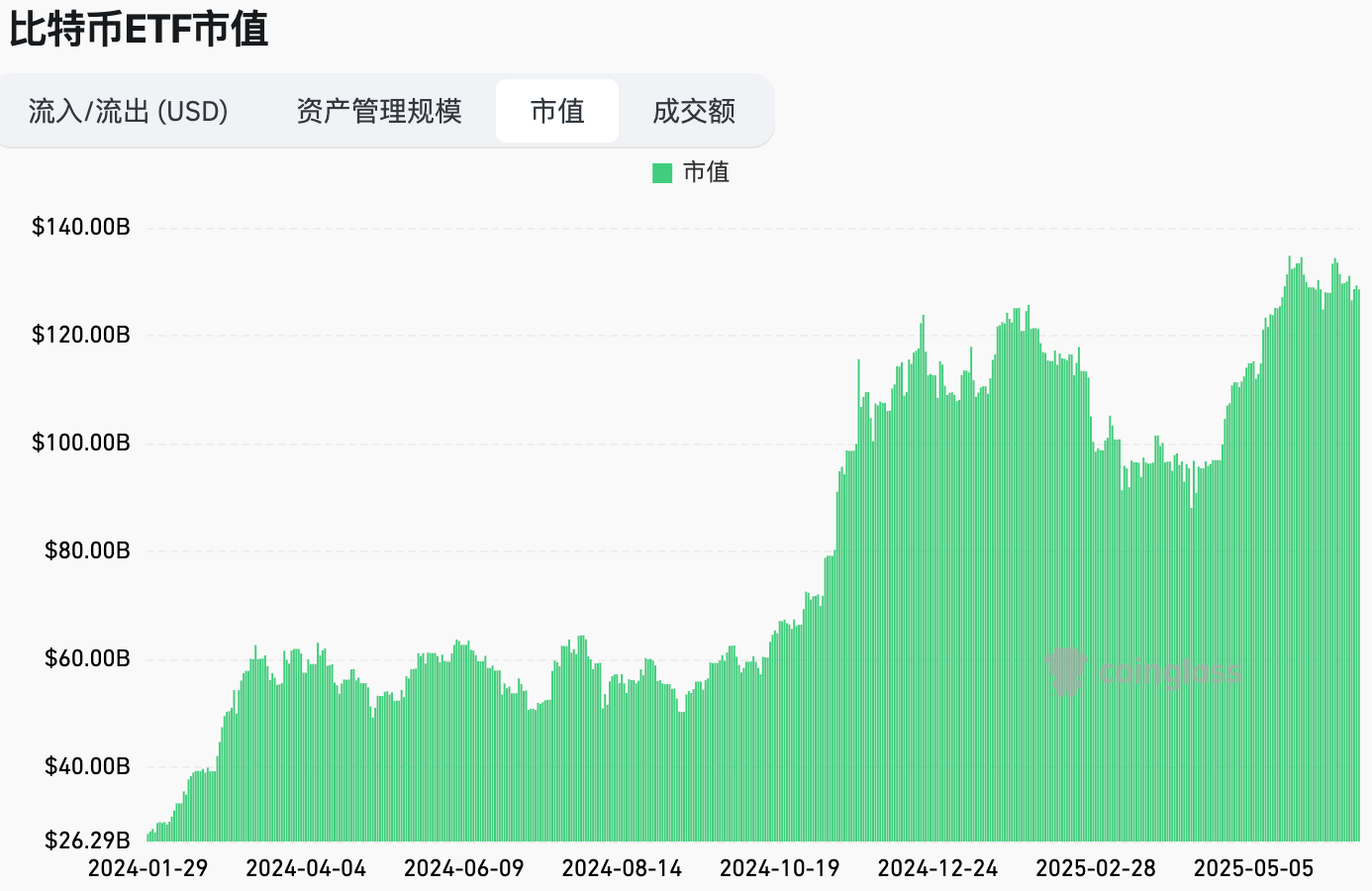The width and height of the screenshot is (1372, 891).
Task: Select the 市值 tab
Action: (557, 111)
